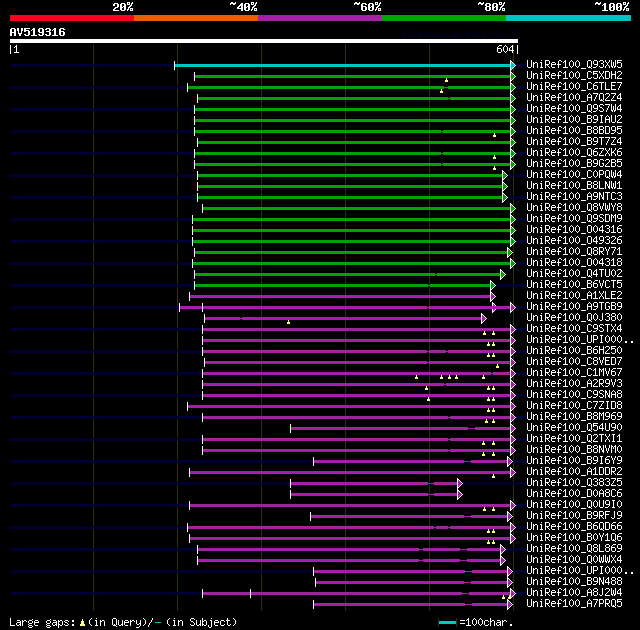Select the UniRef100_O04316 label
Viewport: 640px width, 630px height.
coord(574,230)
